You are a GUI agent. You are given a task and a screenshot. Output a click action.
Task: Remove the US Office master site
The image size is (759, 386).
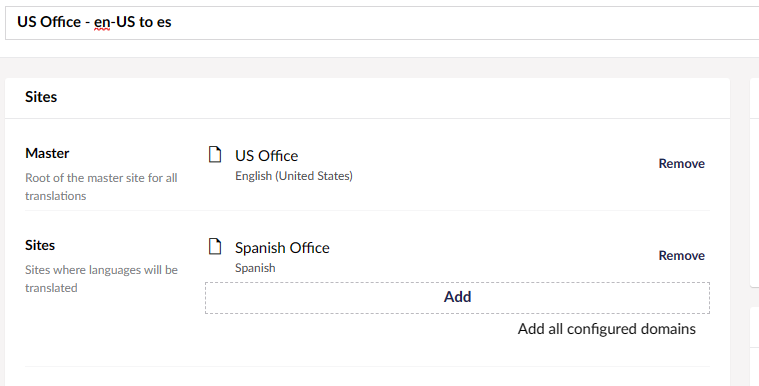[x=682, y=164]
